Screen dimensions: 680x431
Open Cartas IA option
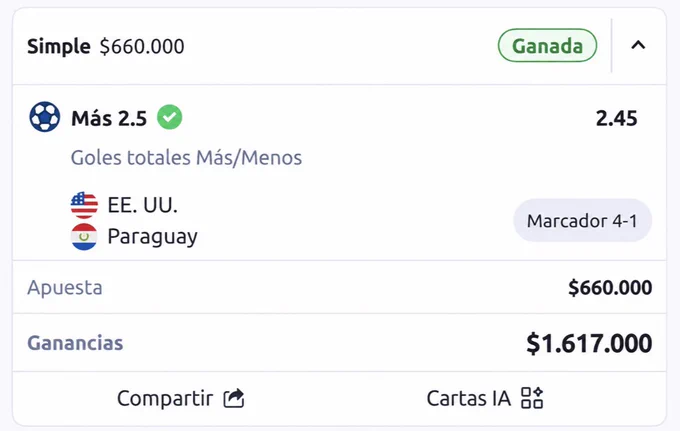coord(485,398)
